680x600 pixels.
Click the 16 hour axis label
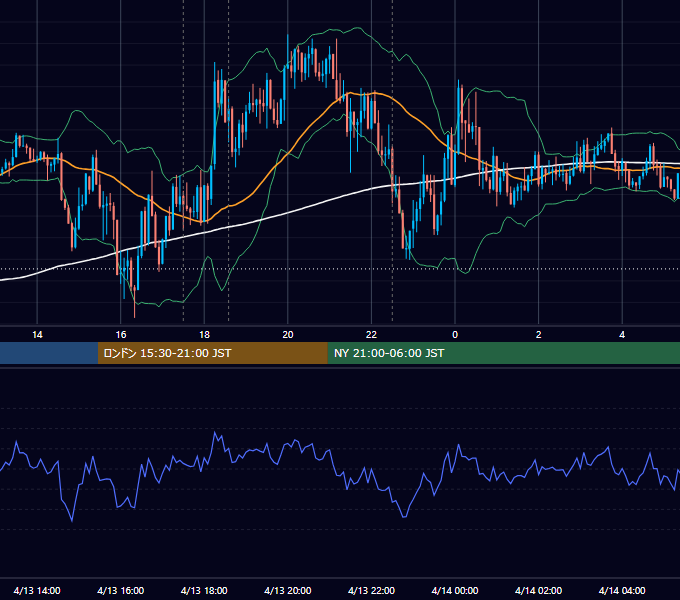tap(121, 335)
